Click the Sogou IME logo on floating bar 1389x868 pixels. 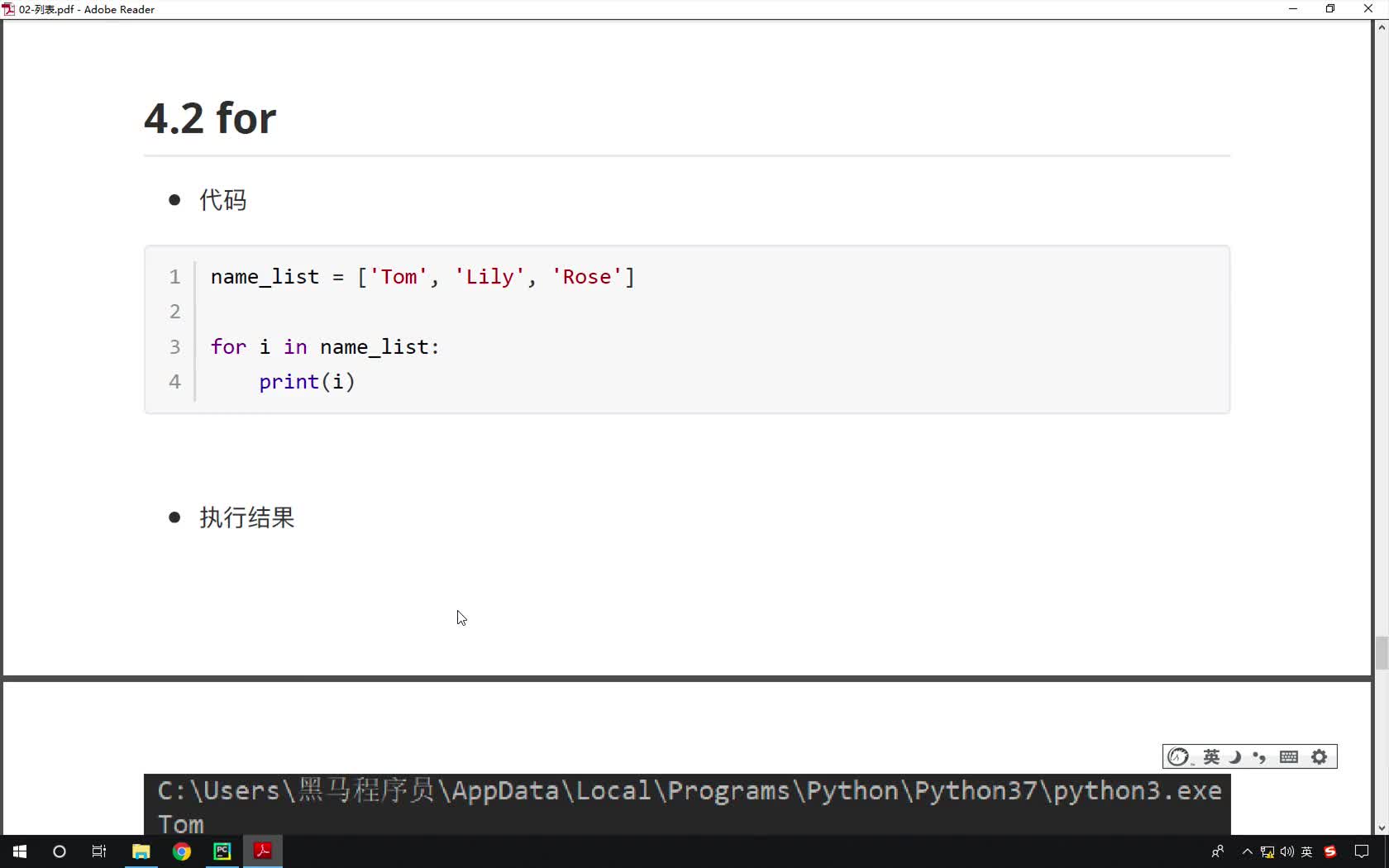coord(1179,757)
